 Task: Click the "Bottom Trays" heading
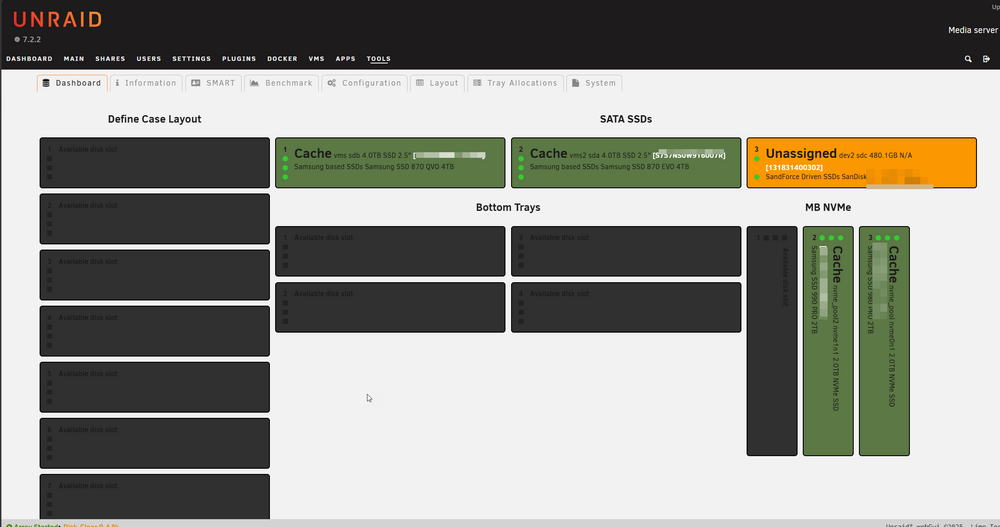[x=508, y=207]
